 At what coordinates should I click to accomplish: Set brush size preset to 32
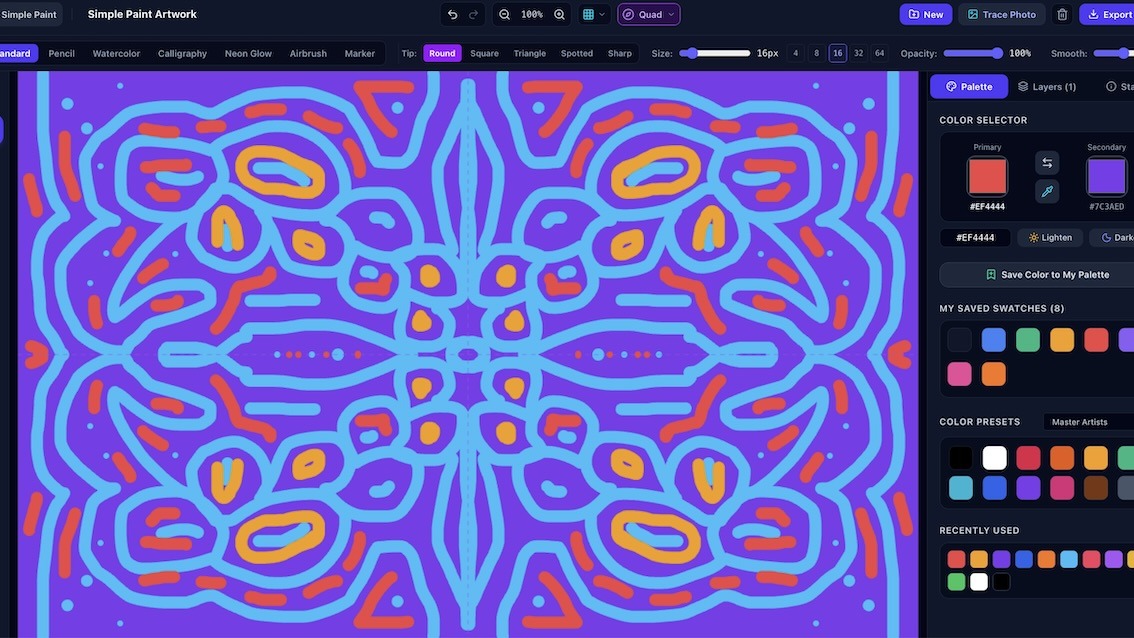858,54
